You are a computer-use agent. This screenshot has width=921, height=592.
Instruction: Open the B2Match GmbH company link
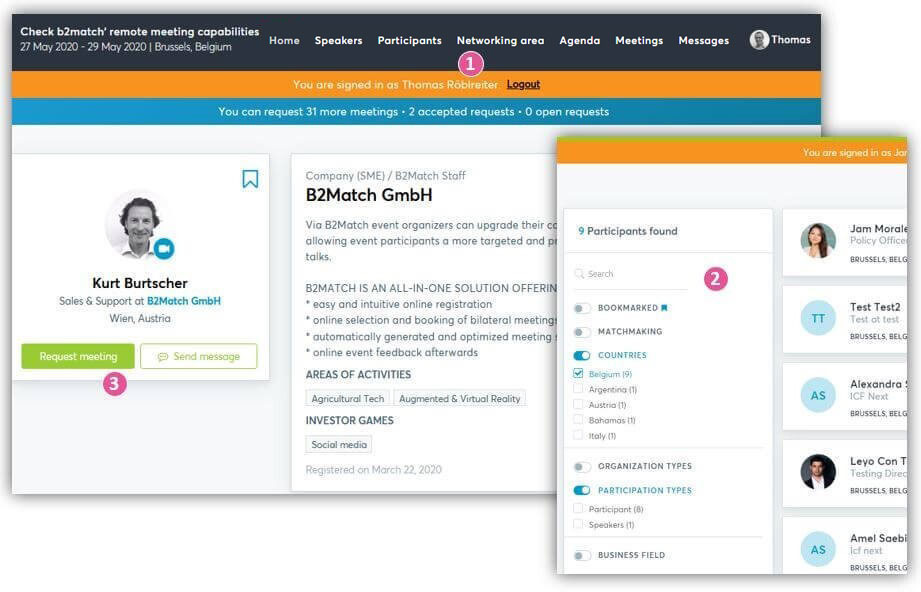(184, 301)
